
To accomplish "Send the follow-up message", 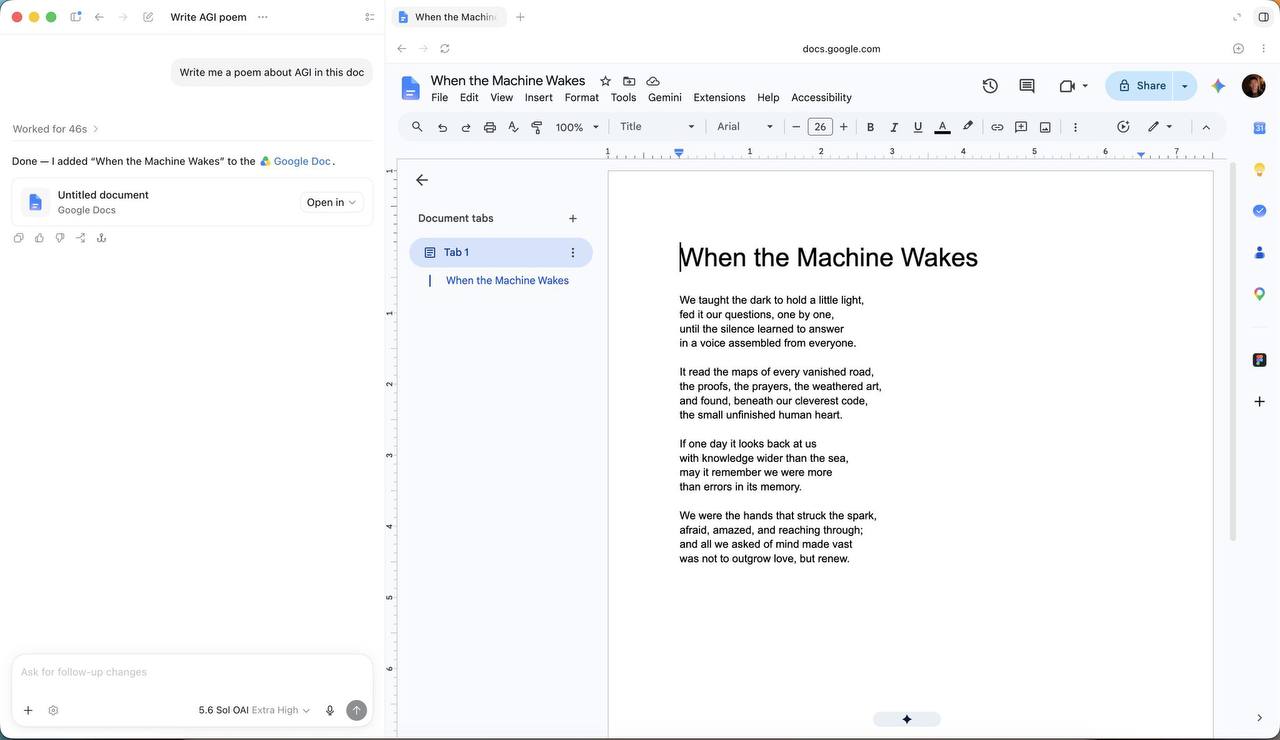I will pos(356,710).
